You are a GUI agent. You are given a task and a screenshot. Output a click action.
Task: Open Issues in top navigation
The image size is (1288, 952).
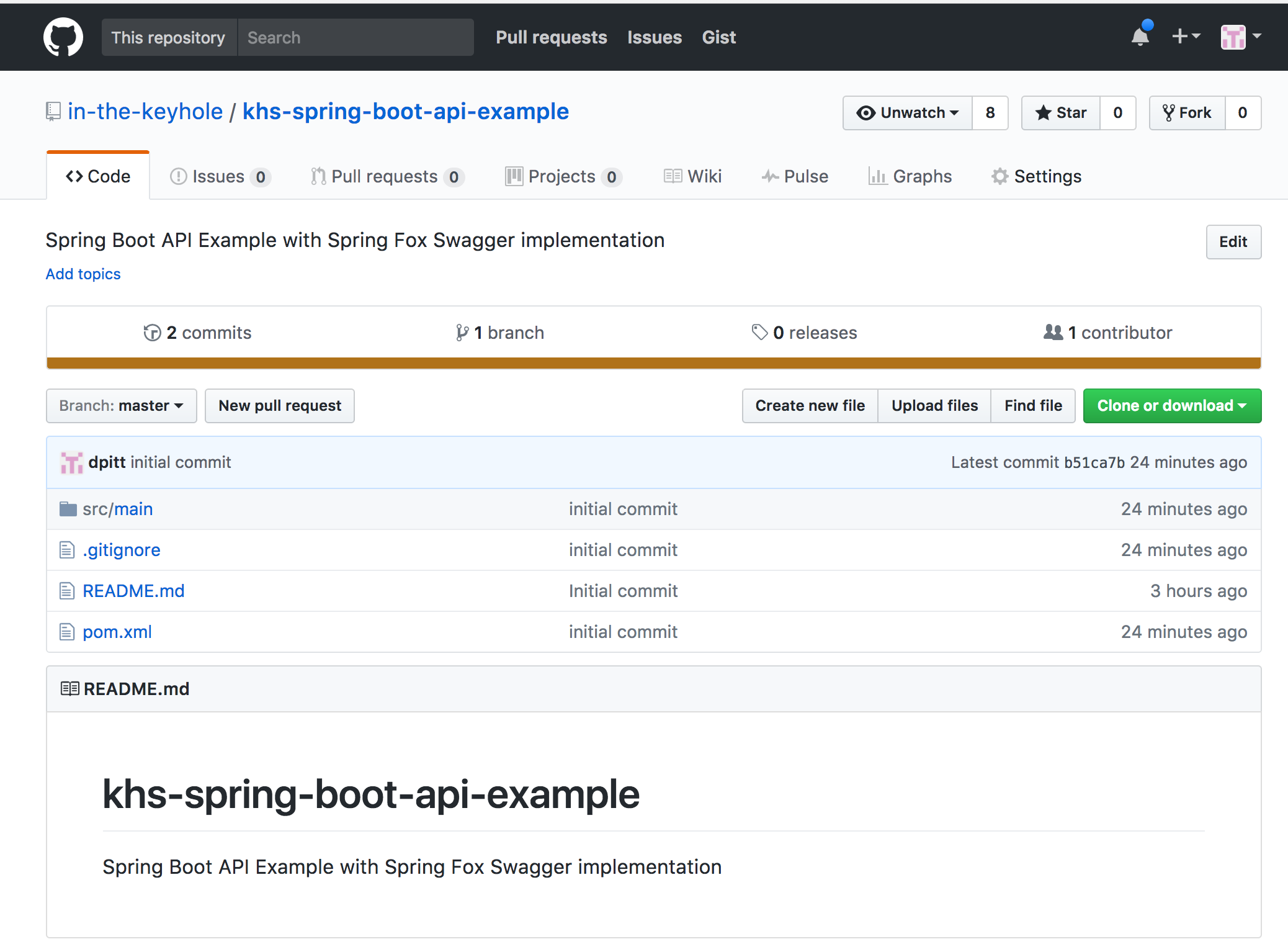coord(655,37)
